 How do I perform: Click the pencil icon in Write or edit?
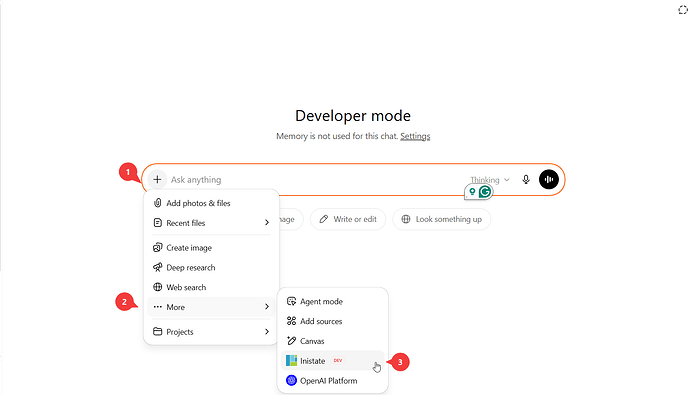(323, 219)
